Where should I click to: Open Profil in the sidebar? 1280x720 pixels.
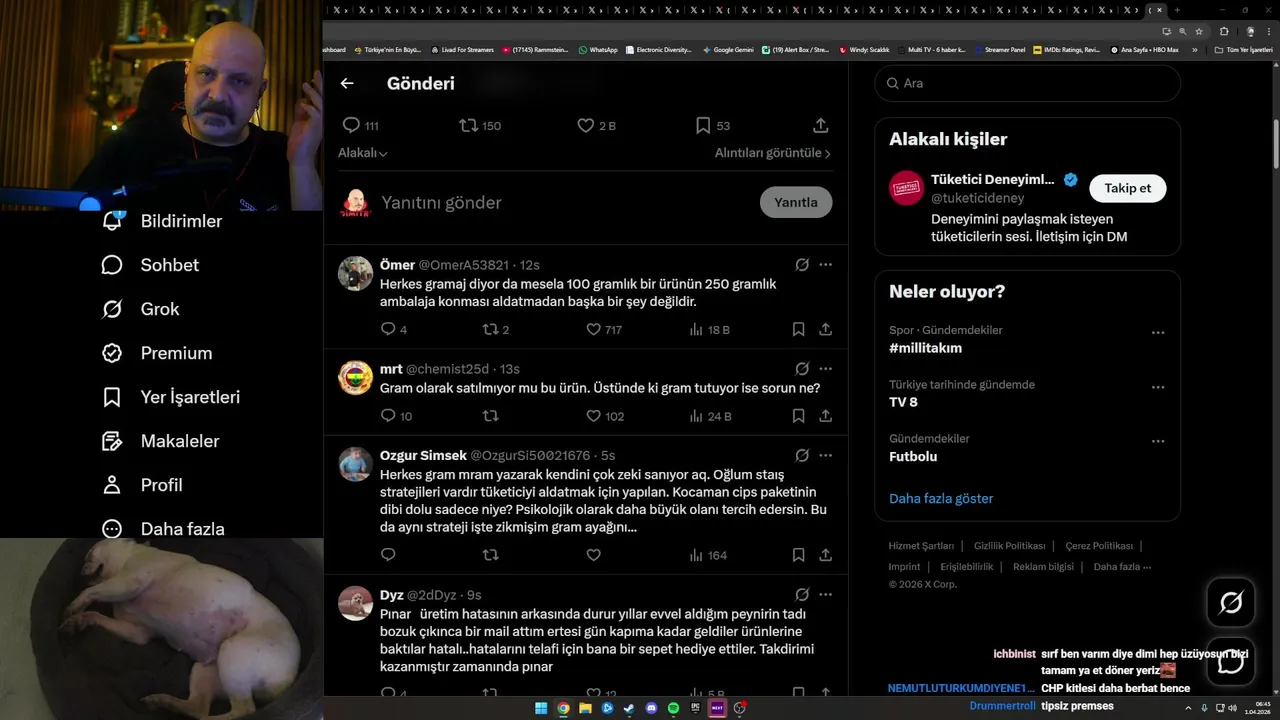click(x=142, y=485)
